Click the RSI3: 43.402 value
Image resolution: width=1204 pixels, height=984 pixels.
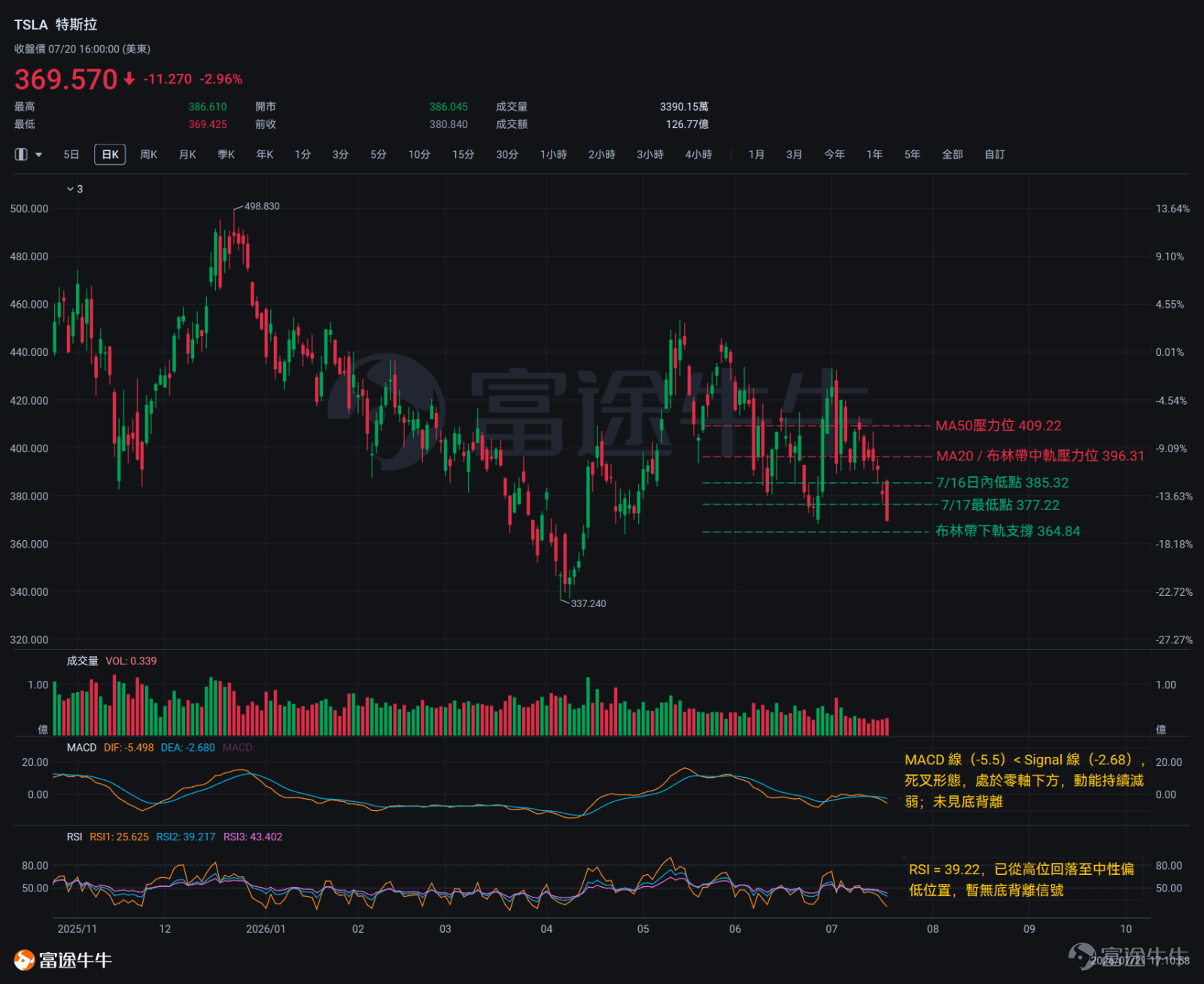click(253, 837)
